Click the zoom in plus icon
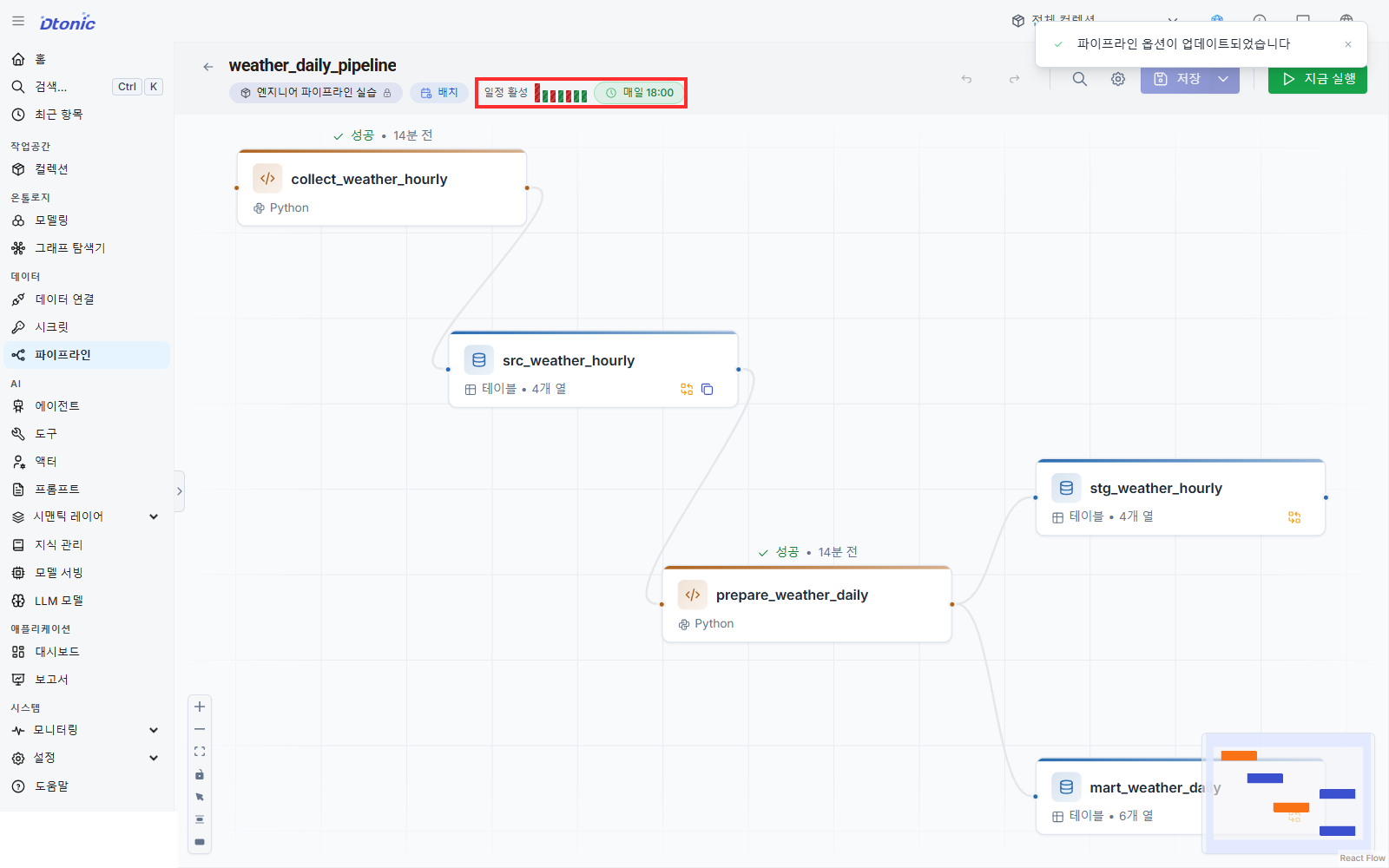 200,707
